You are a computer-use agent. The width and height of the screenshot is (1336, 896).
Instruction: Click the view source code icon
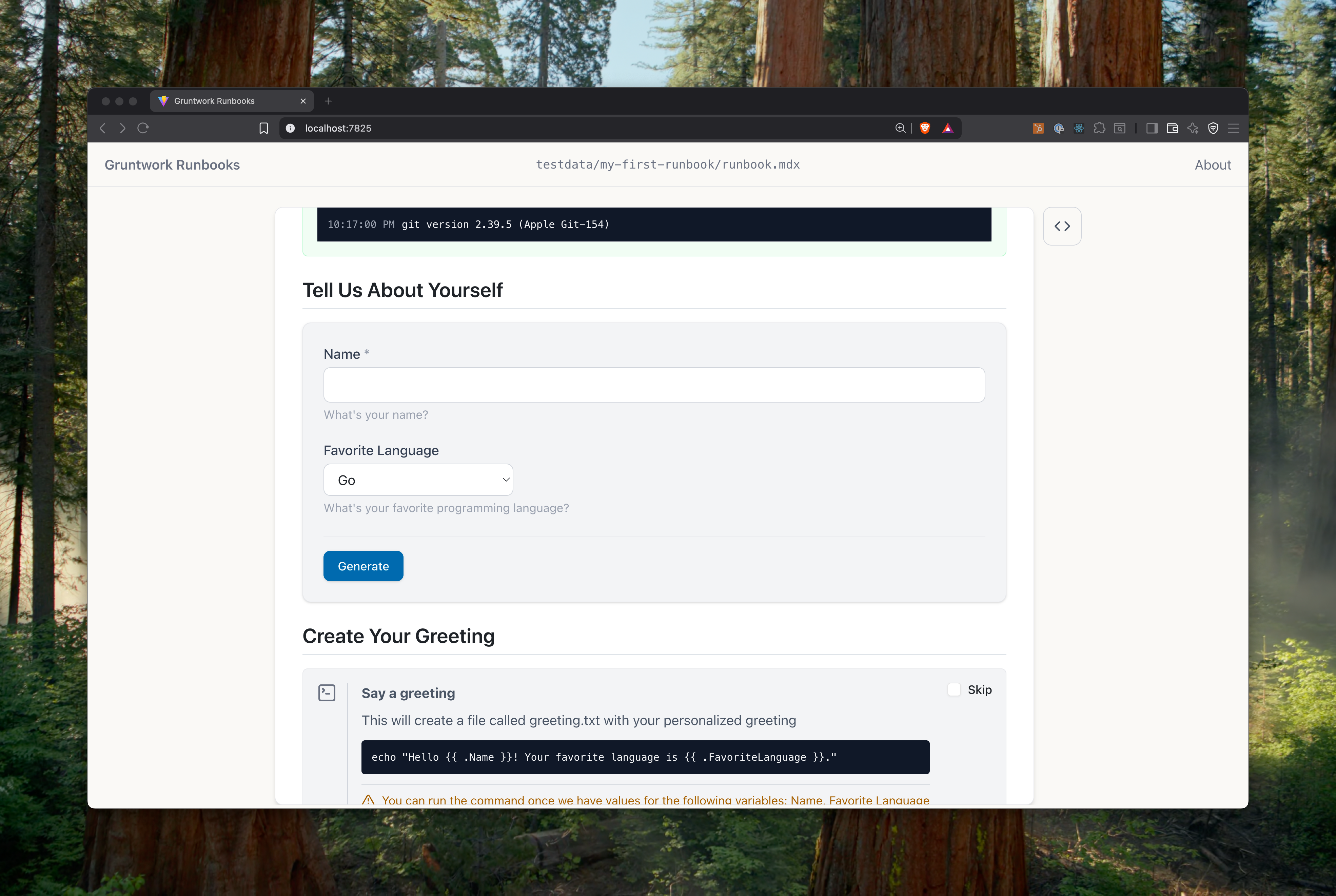click(1061, 226)
